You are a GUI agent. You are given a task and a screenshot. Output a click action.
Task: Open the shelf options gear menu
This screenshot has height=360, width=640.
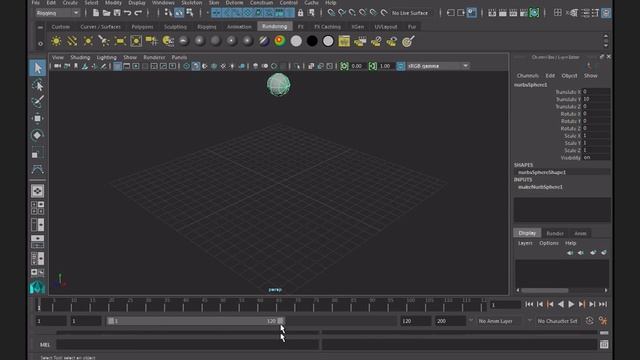(x=40, y=43)
